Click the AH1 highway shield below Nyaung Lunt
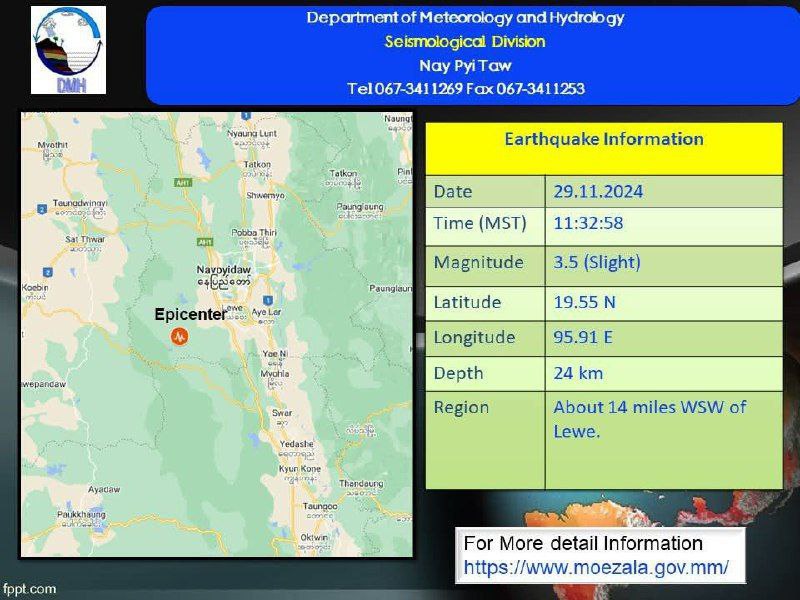800x600 pixels. 182,184
